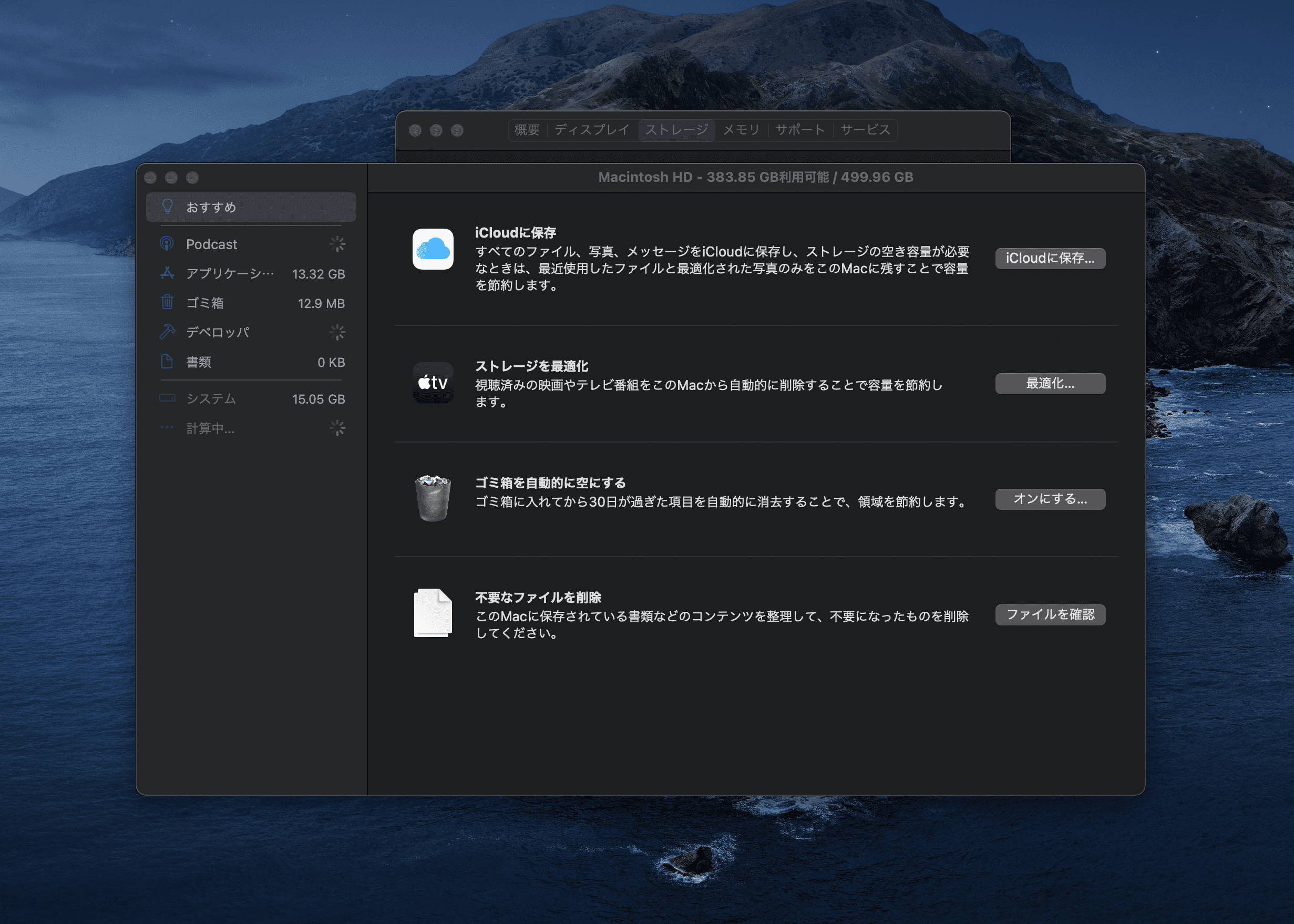Select the Podcast sidebar row
The image size is (1294, 924).
(x=251, y=244)
